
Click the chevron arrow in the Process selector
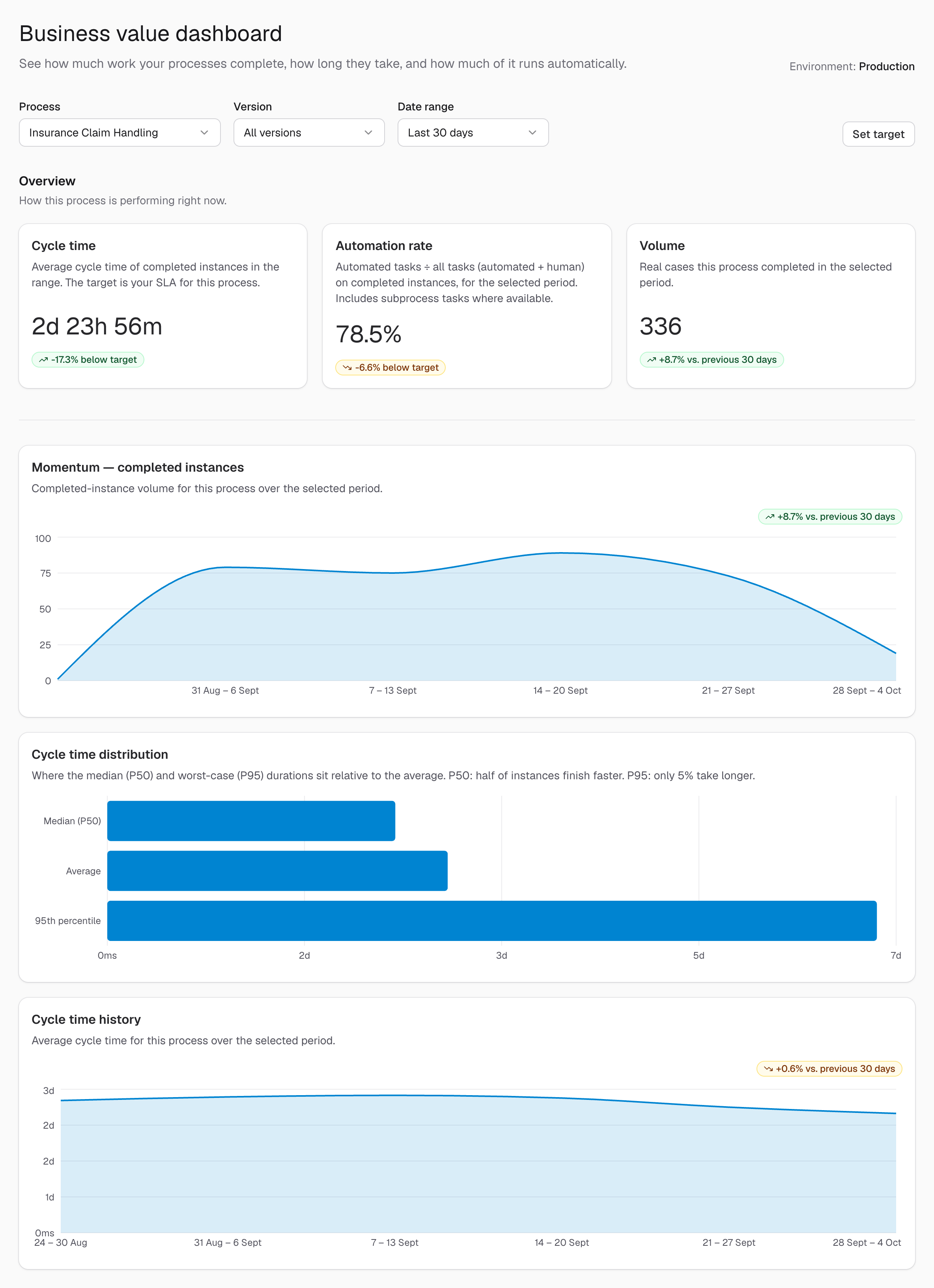(204, 133)
